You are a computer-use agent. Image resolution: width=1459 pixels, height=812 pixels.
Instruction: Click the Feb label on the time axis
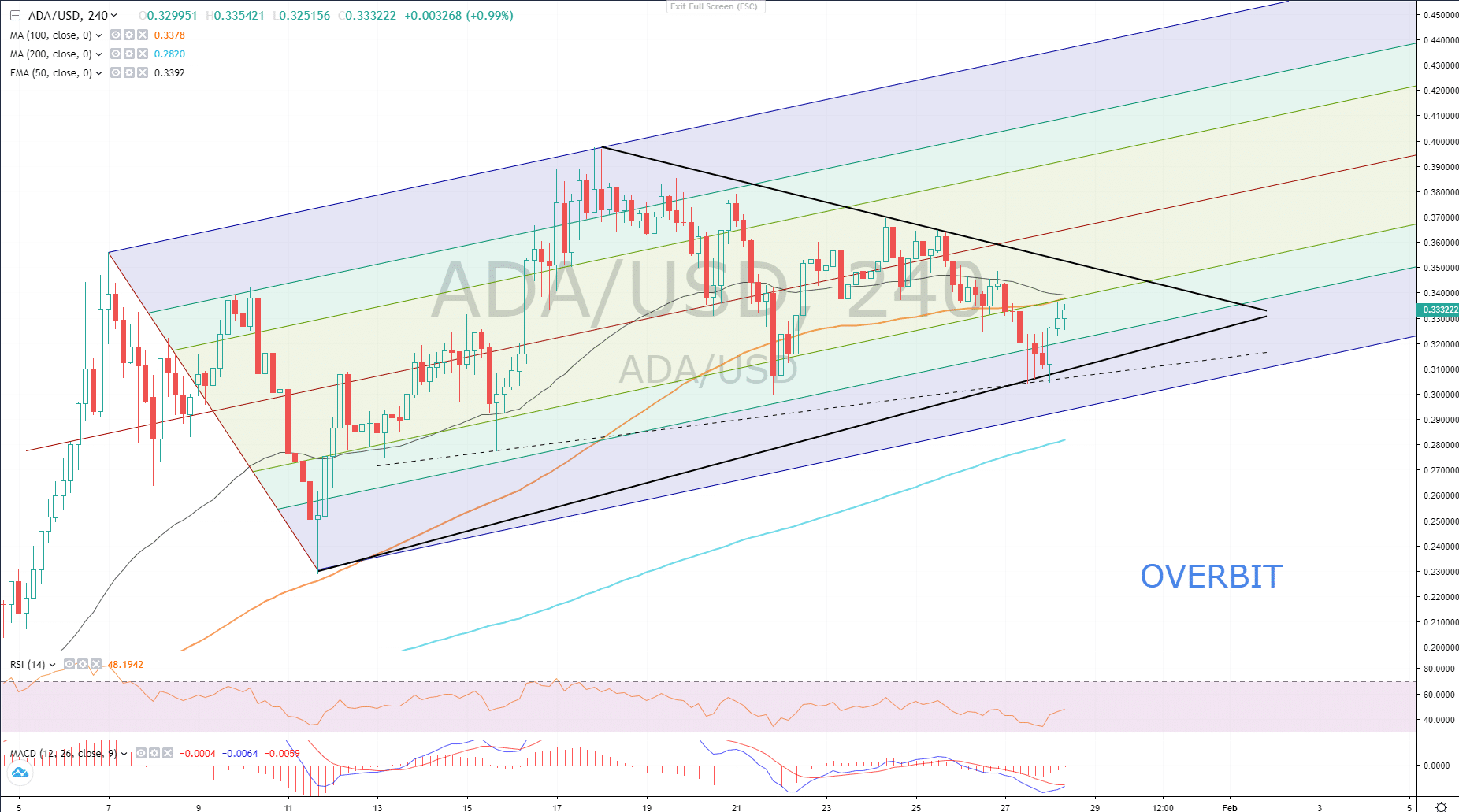1230,807
